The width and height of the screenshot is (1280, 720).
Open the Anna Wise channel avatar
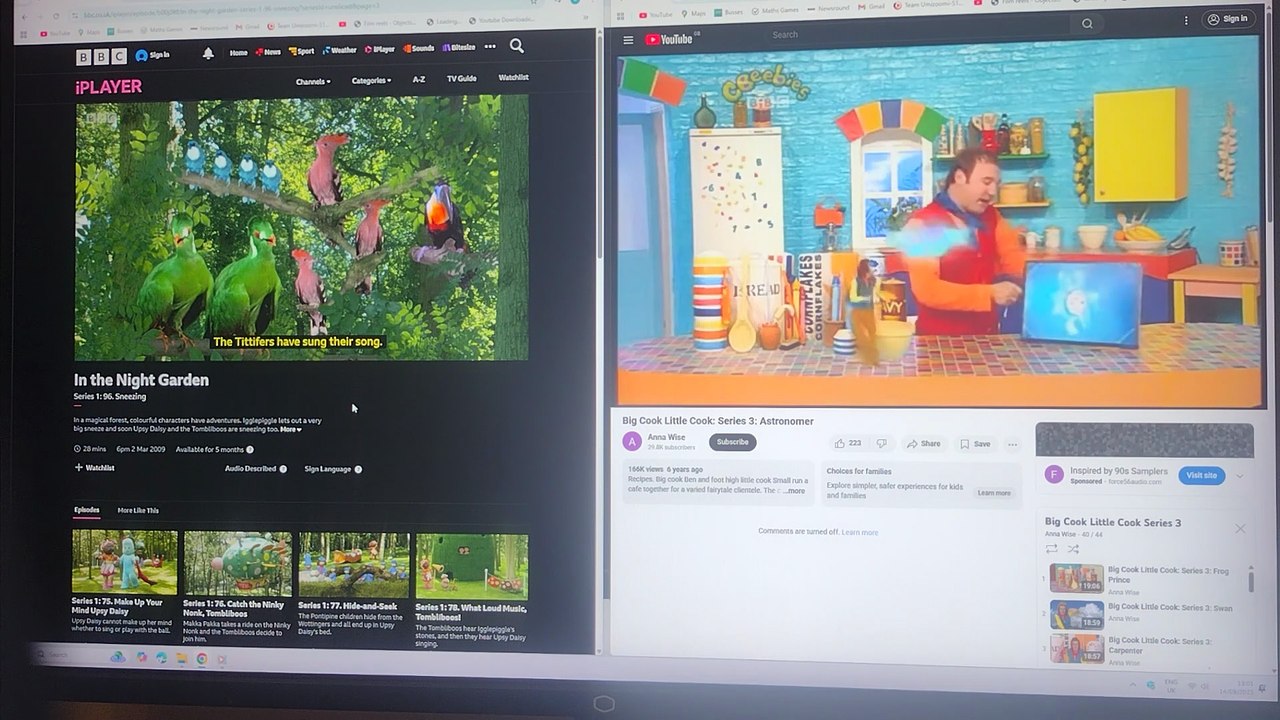[x=632, y=441]
